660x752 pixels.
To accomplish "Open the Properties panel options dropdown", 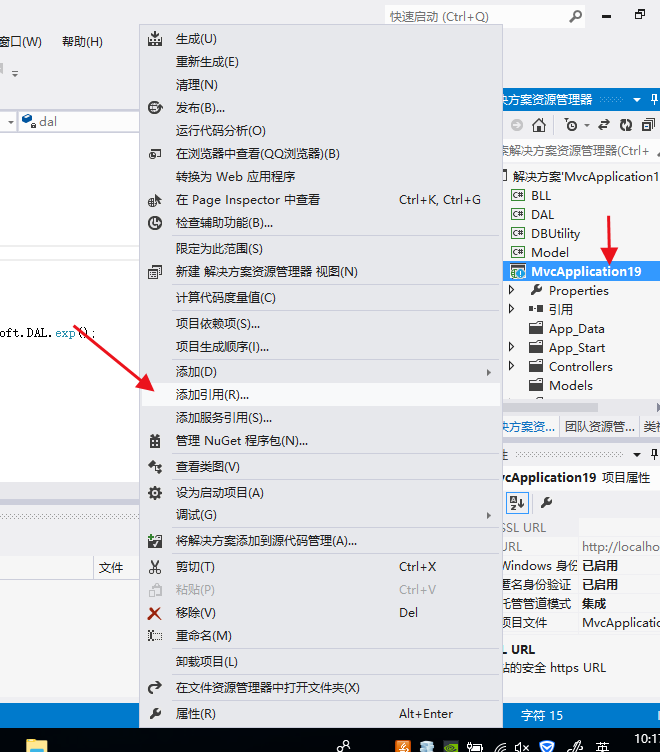I will pos(637,454).
